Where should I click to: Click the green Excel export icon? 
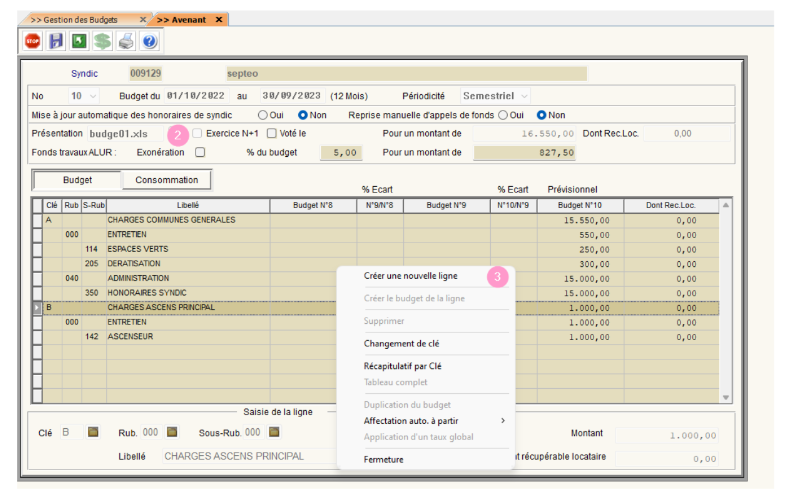tap(79, 41)
